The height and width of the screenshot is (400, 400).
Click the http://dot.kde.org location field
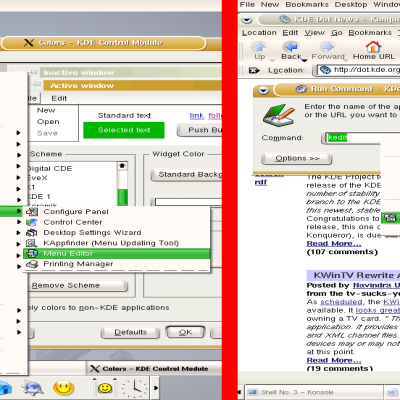tap(358, 70)
